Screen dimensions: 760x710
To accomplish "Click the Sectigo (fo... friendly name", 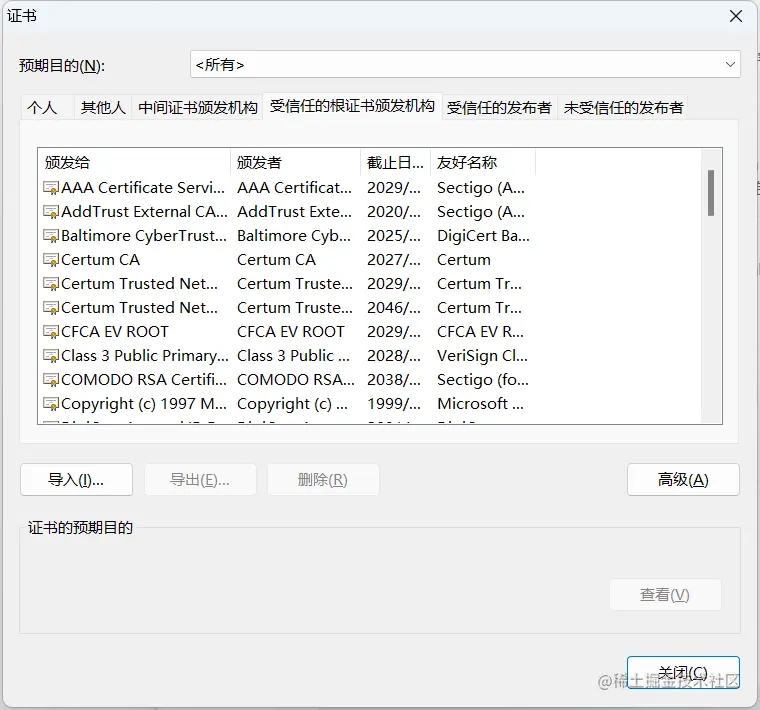I will (483, 379).
